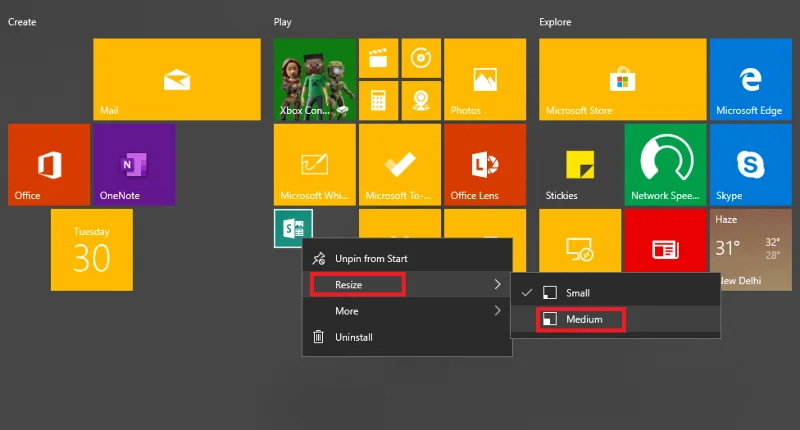
Task: Open the Xbox Console Companion tile
Action: 315,80
